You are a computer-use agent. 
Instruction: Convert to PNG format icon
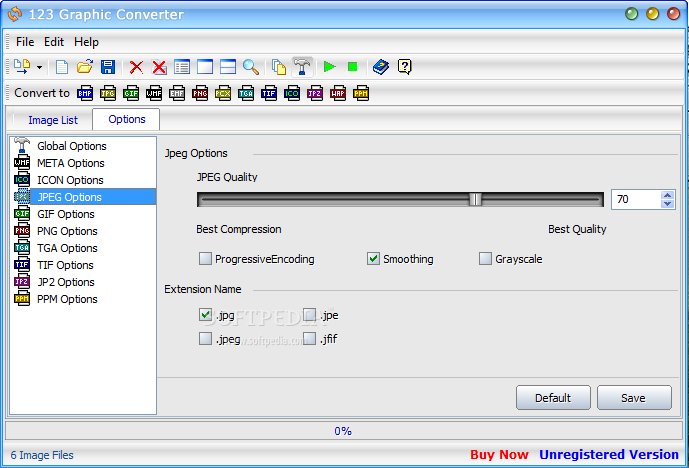pyautogui.click(x=200, y=93)
